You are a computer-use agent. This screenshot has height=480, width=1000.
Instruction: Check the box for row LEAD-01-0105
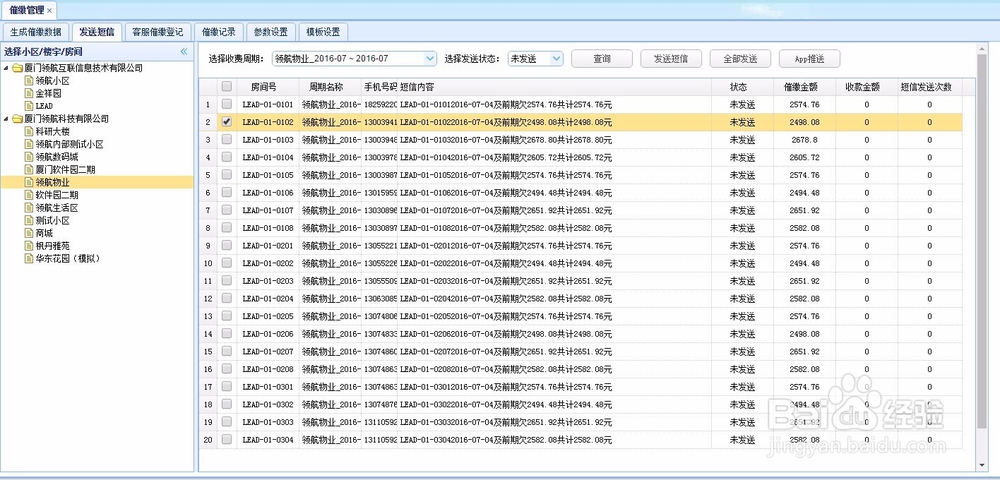coord(226,175)
